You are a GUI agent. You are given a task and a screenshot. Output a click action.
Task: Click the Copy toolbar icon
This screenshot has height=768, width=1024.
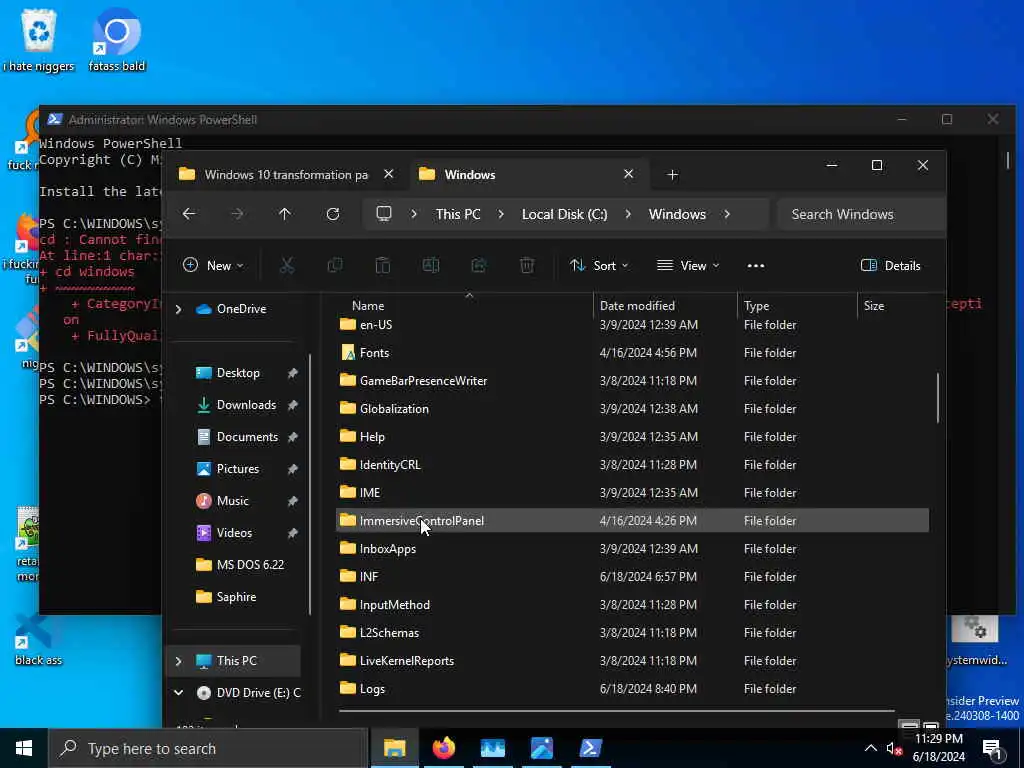point(335,265)
